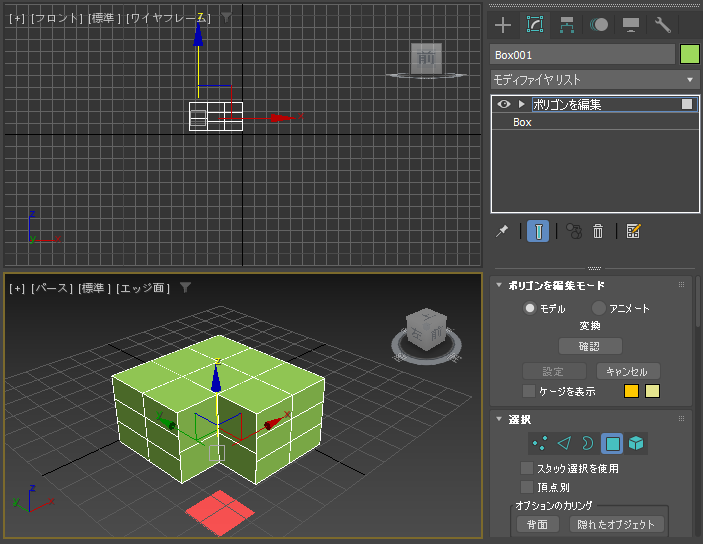Viewport: 703px width, 544px height.
Task: Click the blue Z axis arrow in front viewport
Action: pyautogui.click(x=198, y=34)
